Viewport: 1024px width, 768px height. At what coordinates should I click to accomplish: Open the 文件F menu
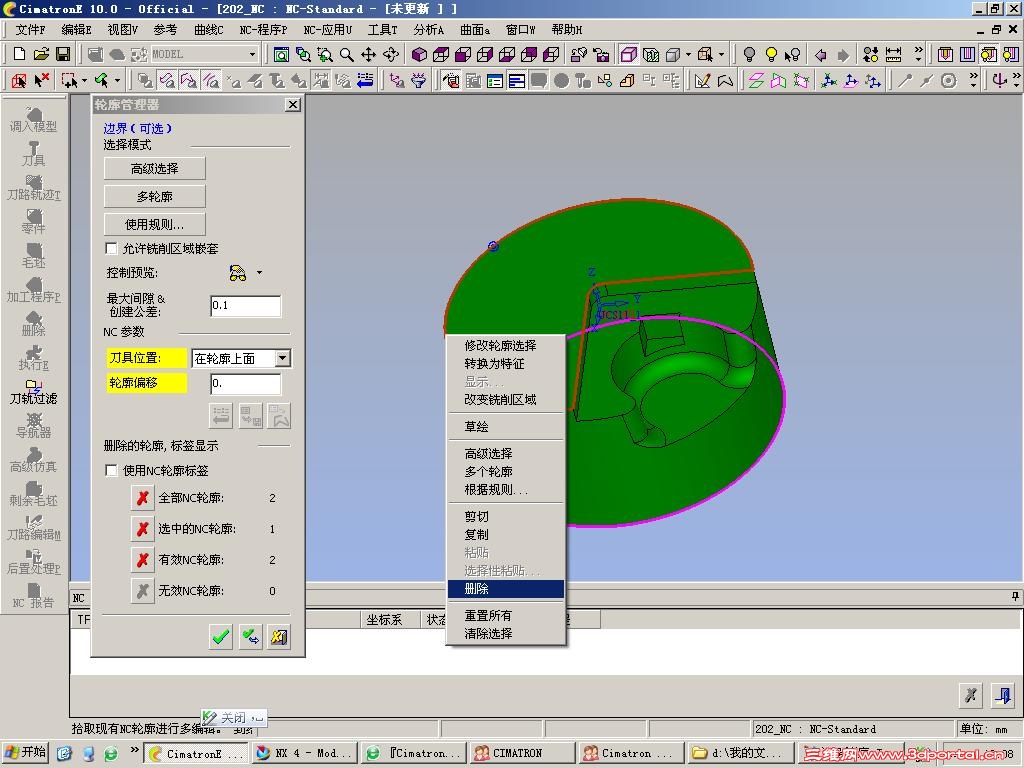pyautogui.click(x=30, y=29)
